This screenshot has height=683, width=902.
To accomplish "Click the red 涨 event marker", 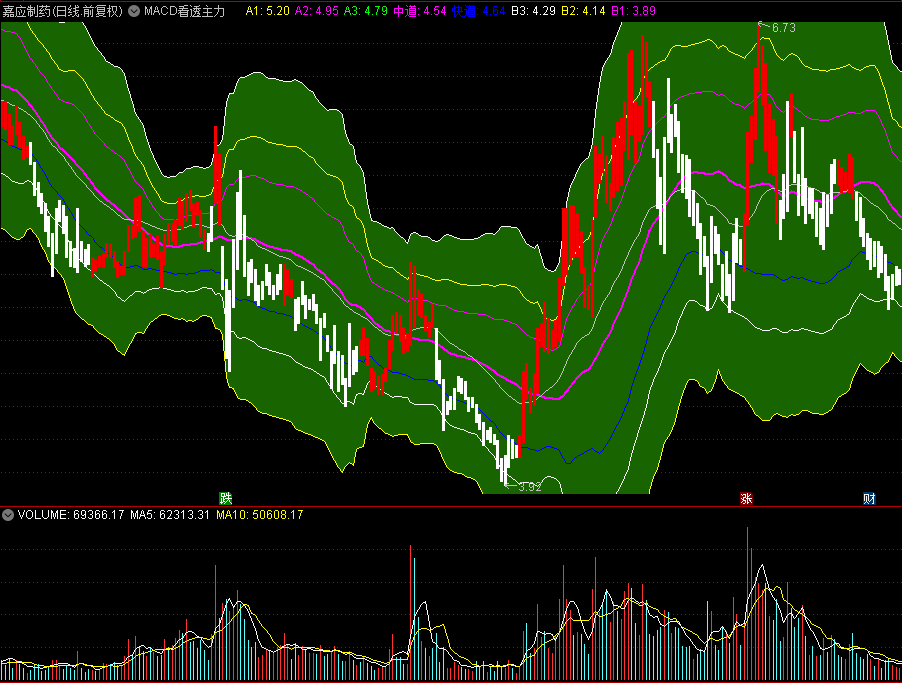I will (x=745, y=498).
